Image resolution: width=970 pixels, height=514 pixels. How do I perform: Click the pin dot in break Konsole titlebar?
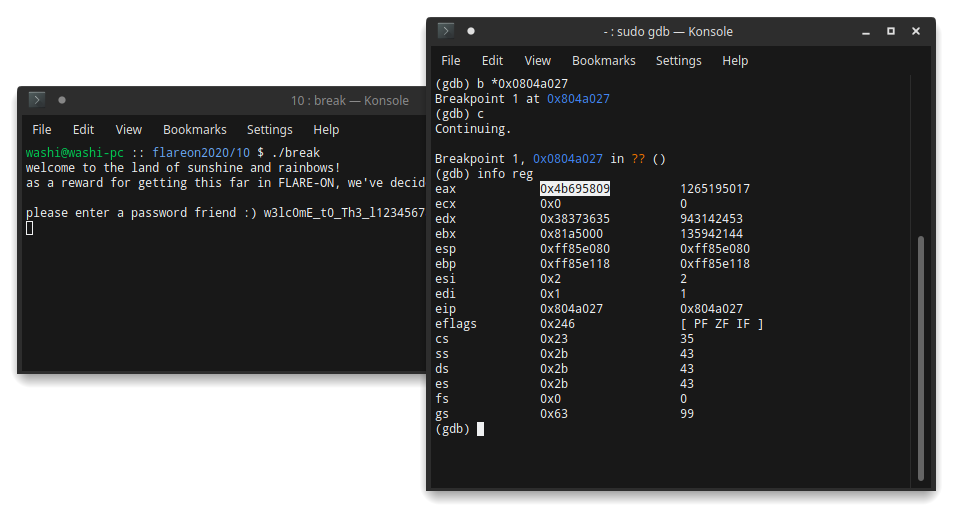tap(62, 100)
